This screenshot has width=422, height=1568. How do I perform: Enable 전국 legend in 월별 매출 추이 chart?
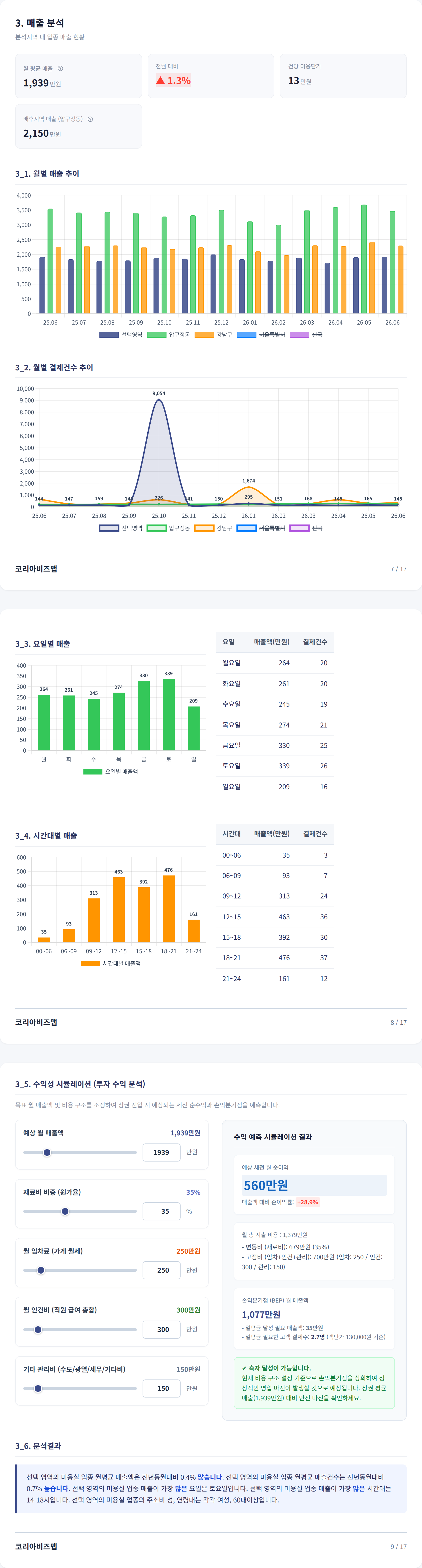point(306,335)
